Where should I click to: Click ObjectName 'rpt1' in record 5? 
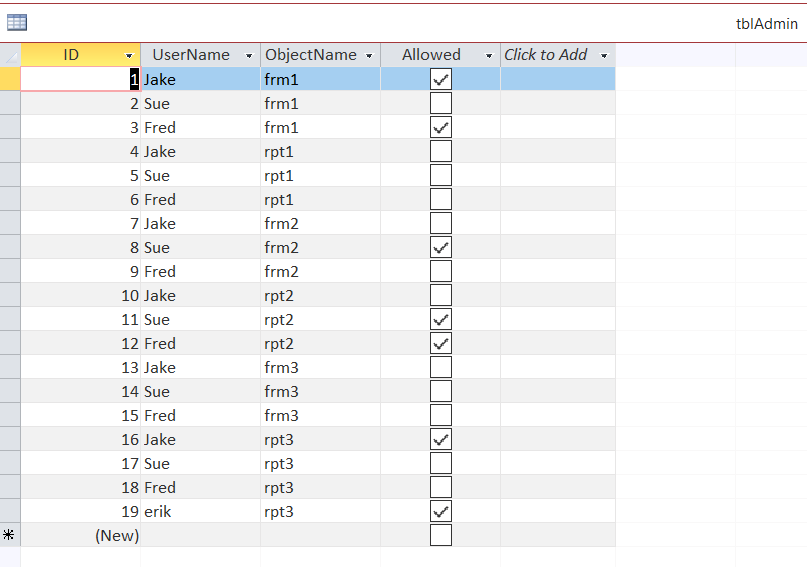click(320, 175)
